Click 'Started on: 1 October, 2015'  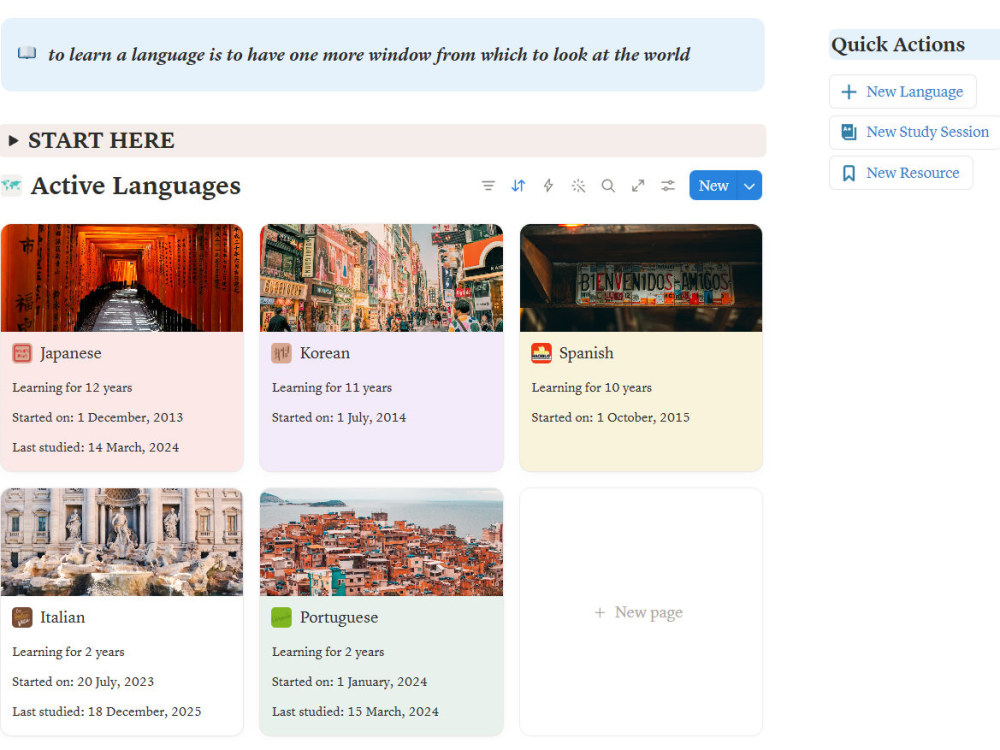pyautogui.click(x=610, y=417)
